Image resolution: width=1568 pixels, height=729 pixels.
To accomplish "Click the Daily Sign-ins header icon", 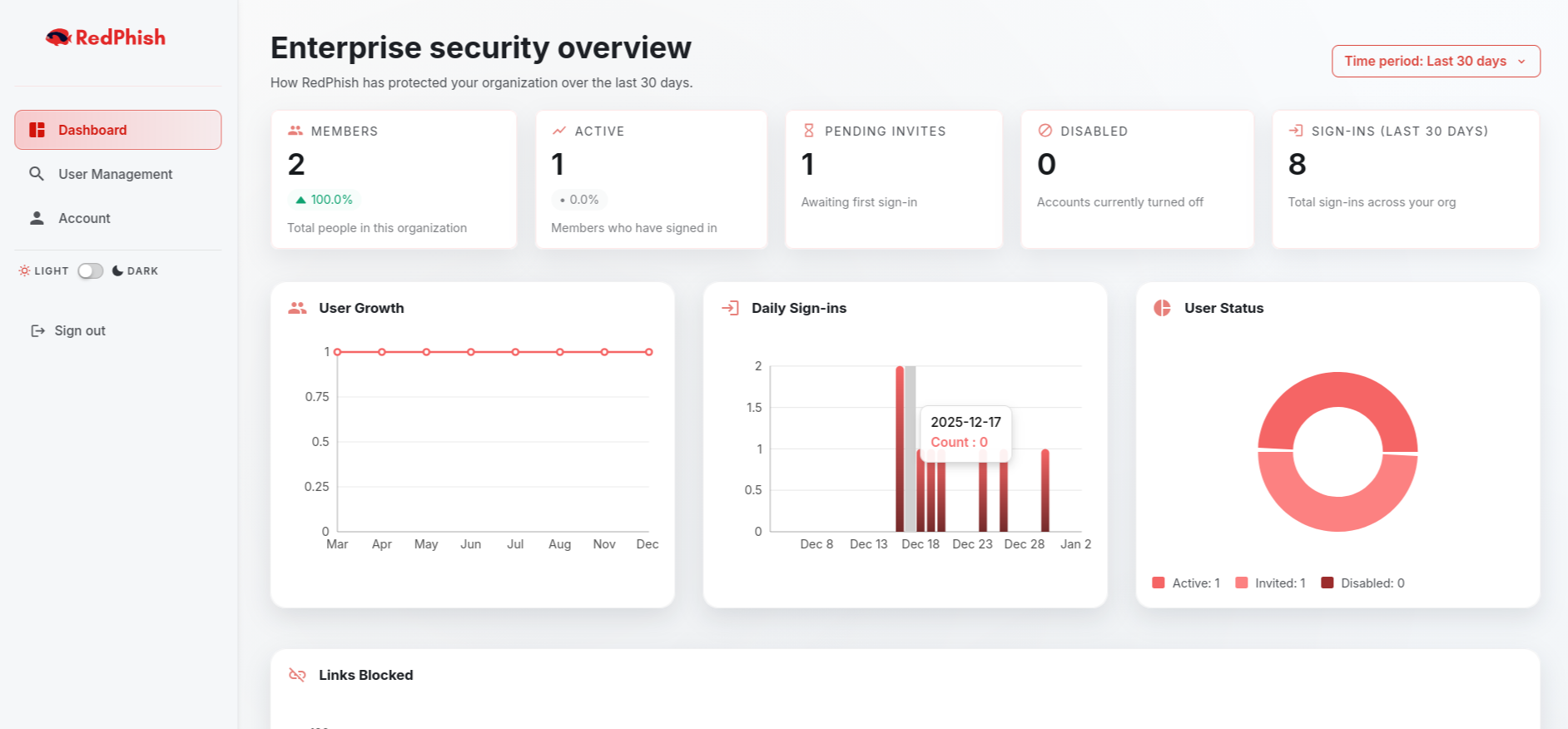I will coord(730,308).
